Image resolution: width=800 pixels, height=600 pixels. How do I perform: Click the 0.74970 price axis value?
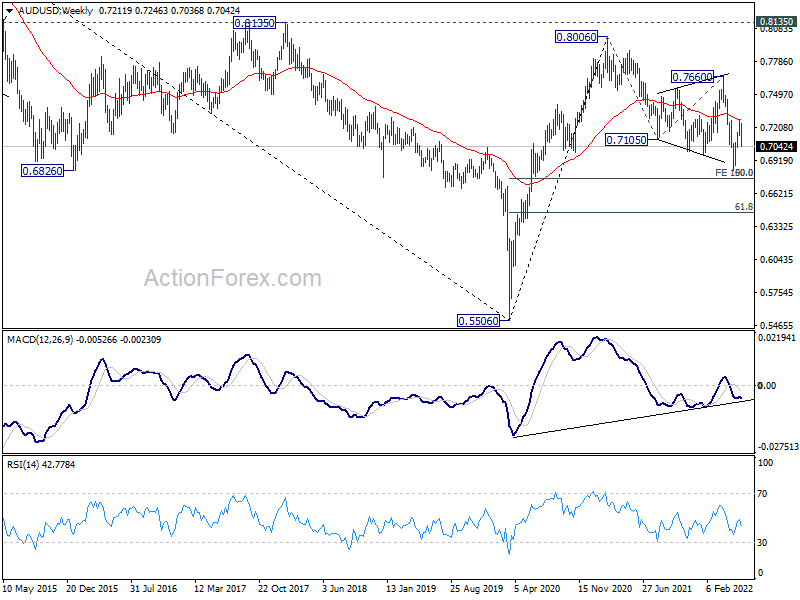pos(777,95)
